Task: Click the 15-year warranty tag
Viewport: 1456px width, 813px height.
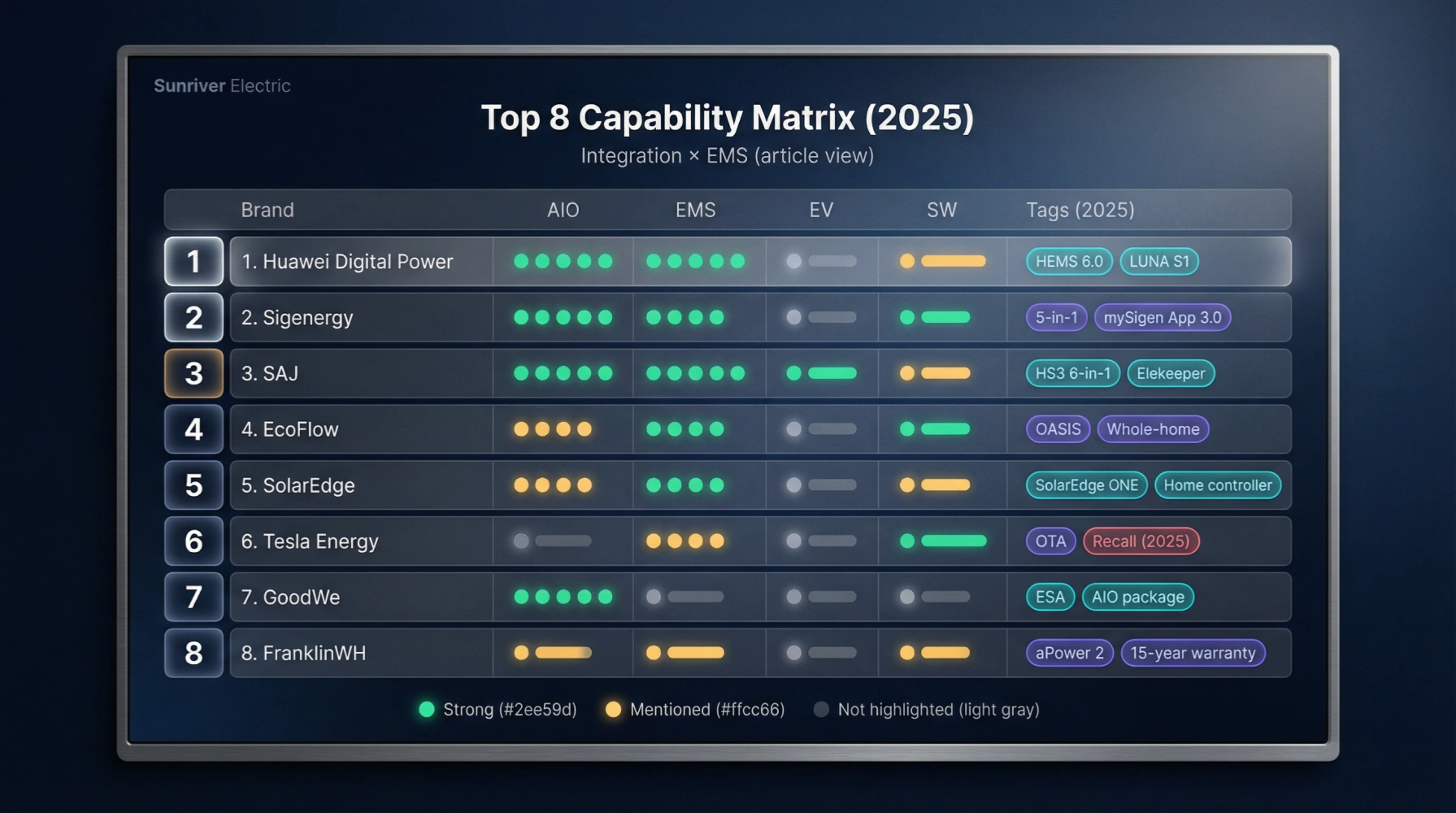Action: tap(1193, 653)
